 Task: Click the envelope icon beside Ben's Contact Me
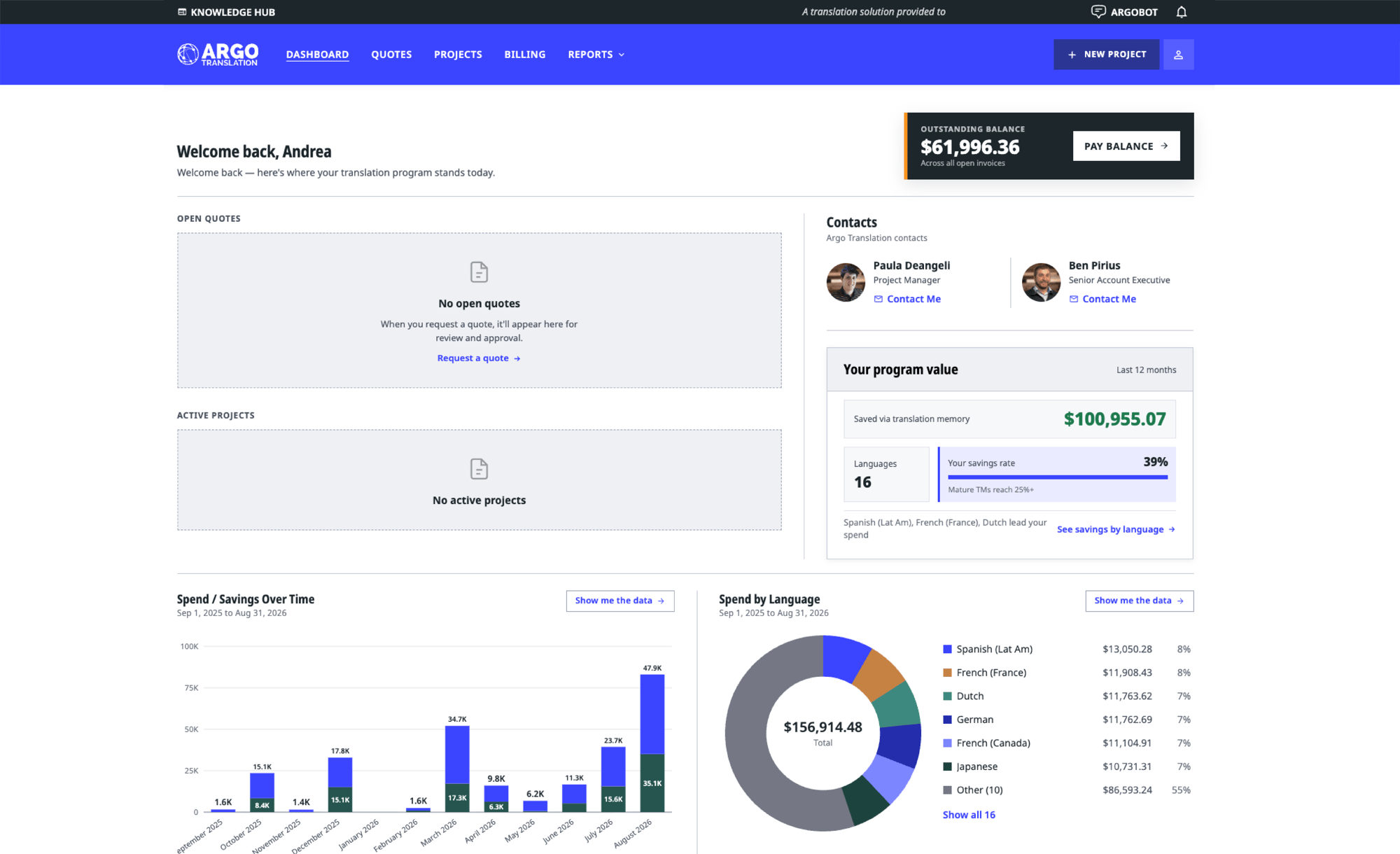pyautogui.click(x=1073, y=299)
